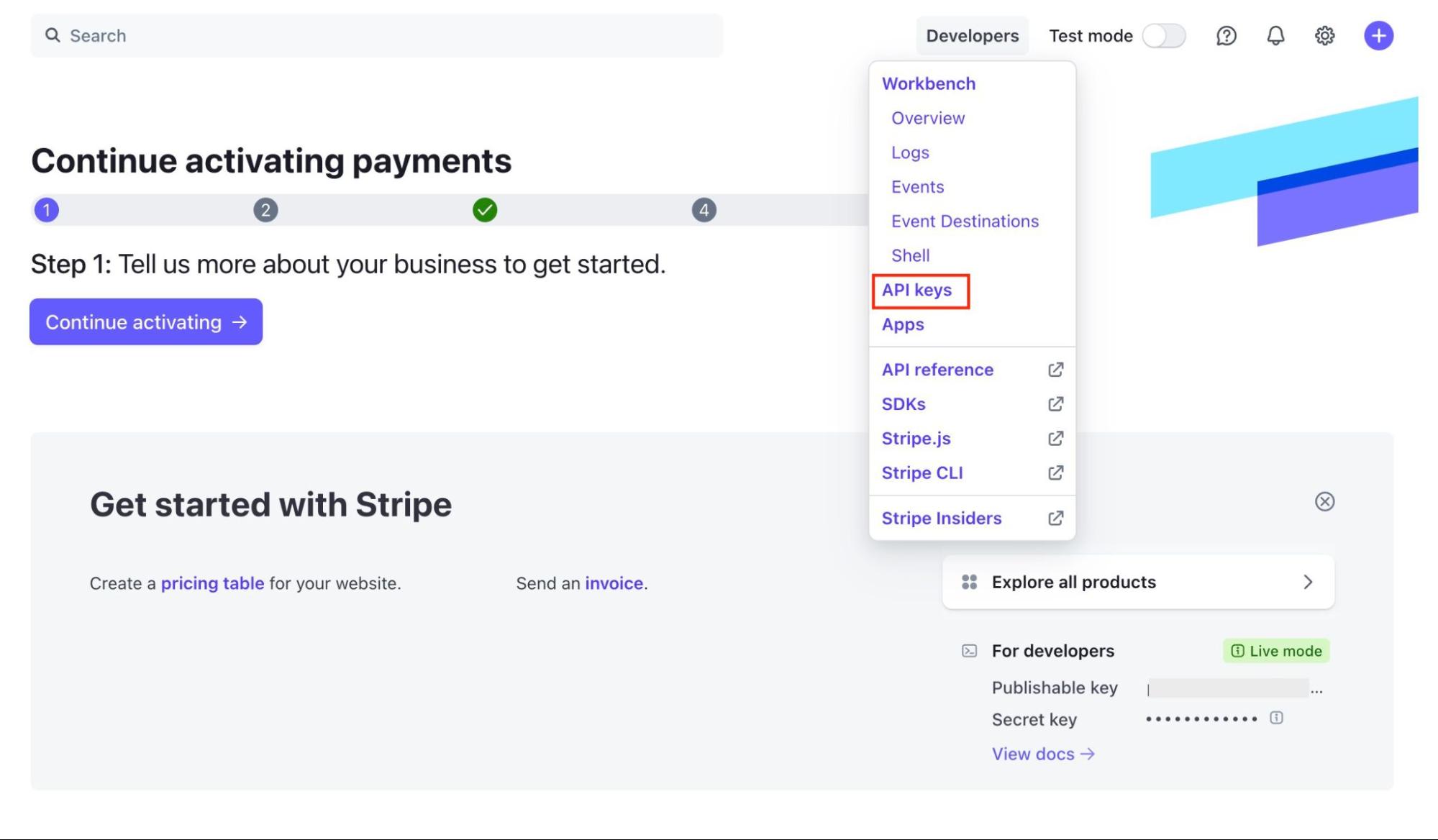The width and height of the screenshot is (1438, 840).
Task: Select step 1 in progress bar
Action: coord(47,210)
